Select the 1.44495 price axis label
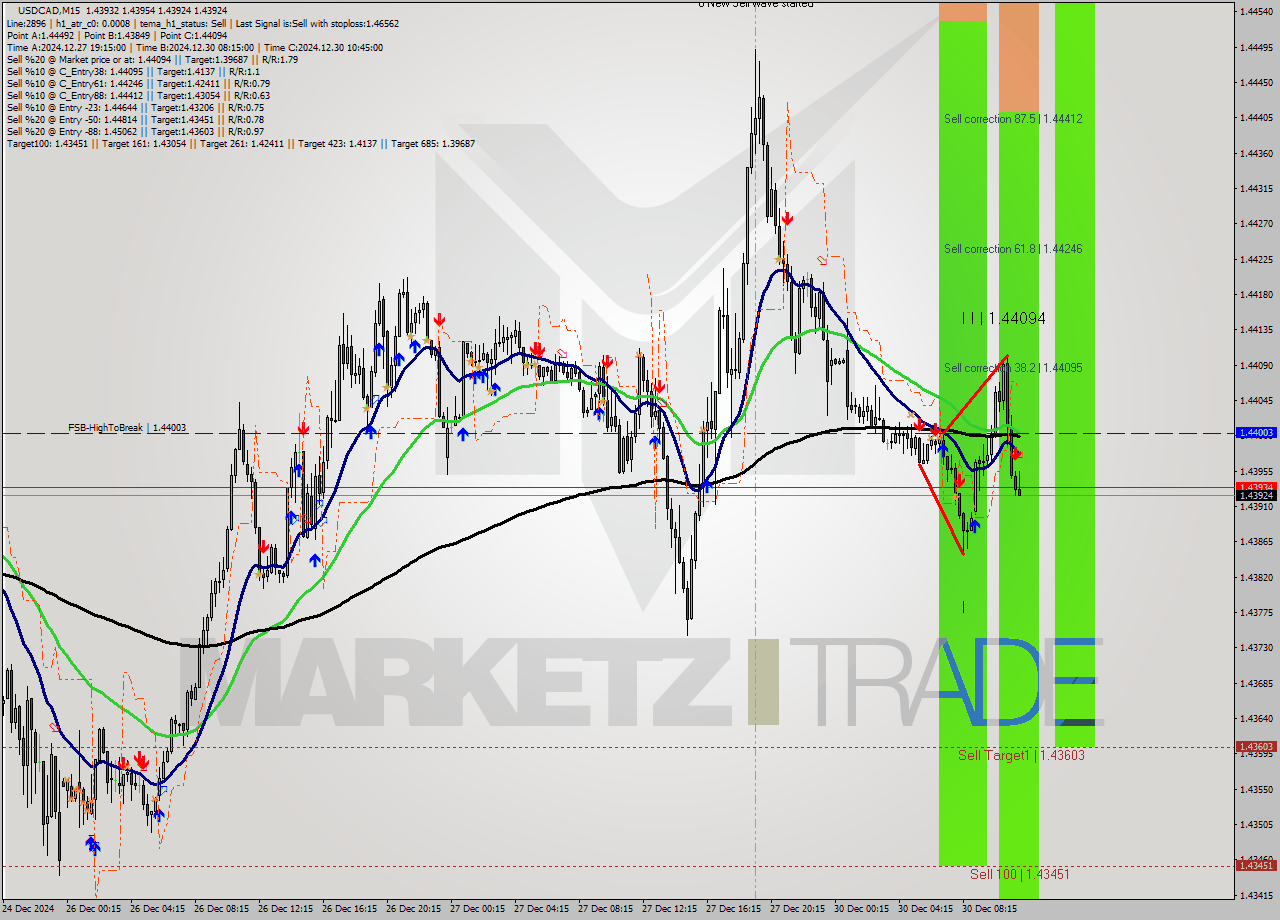The height and width of the screenshot is (920, 1280). [1256, 47]
